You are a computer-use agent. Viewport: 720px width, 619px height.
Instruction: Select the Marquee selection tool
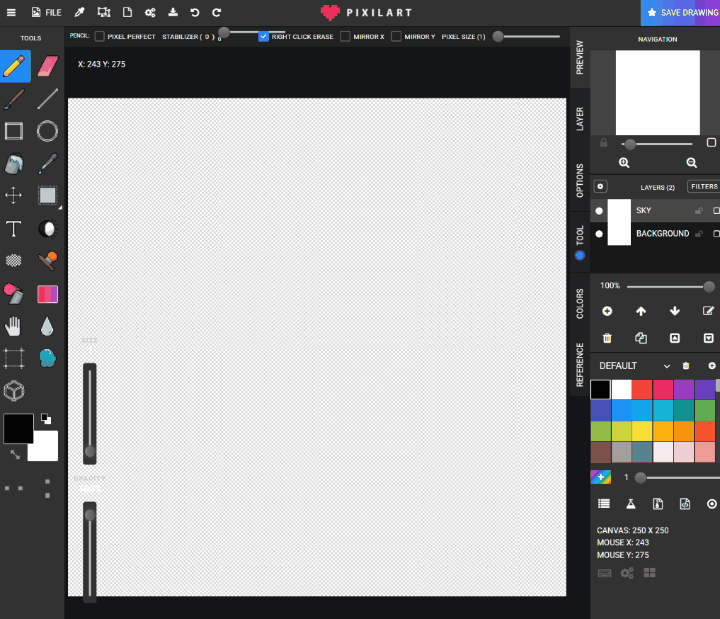click(47, 196)
